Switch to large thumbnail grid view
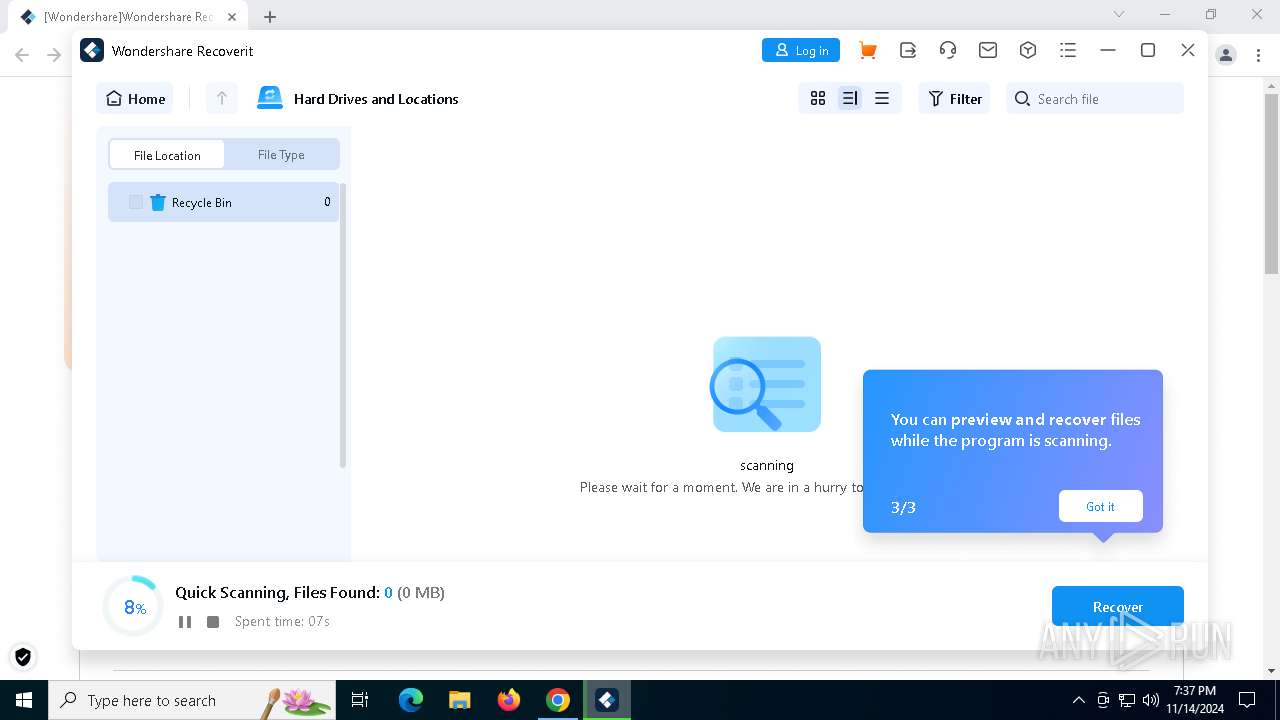 pyautogui.click(x=818, y=98)
